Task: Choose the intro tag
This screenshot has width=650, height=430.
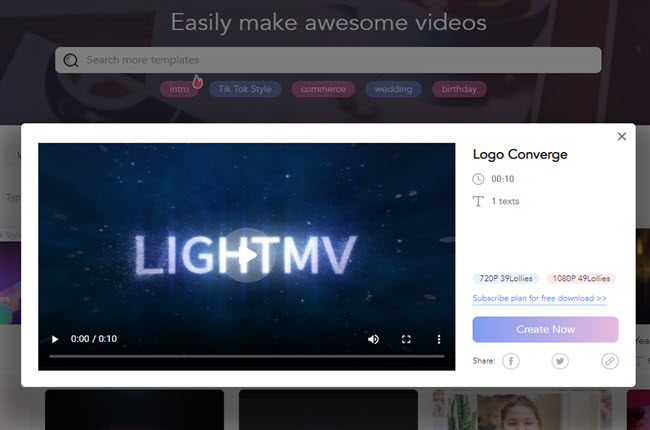Action: click(x=179, y=89)
